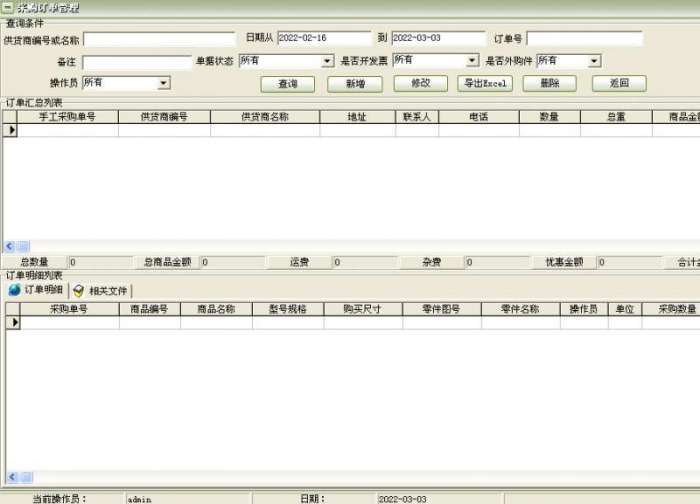Click the 日期从 start date field
Screen dimensions: 700x504
[324, 38]
